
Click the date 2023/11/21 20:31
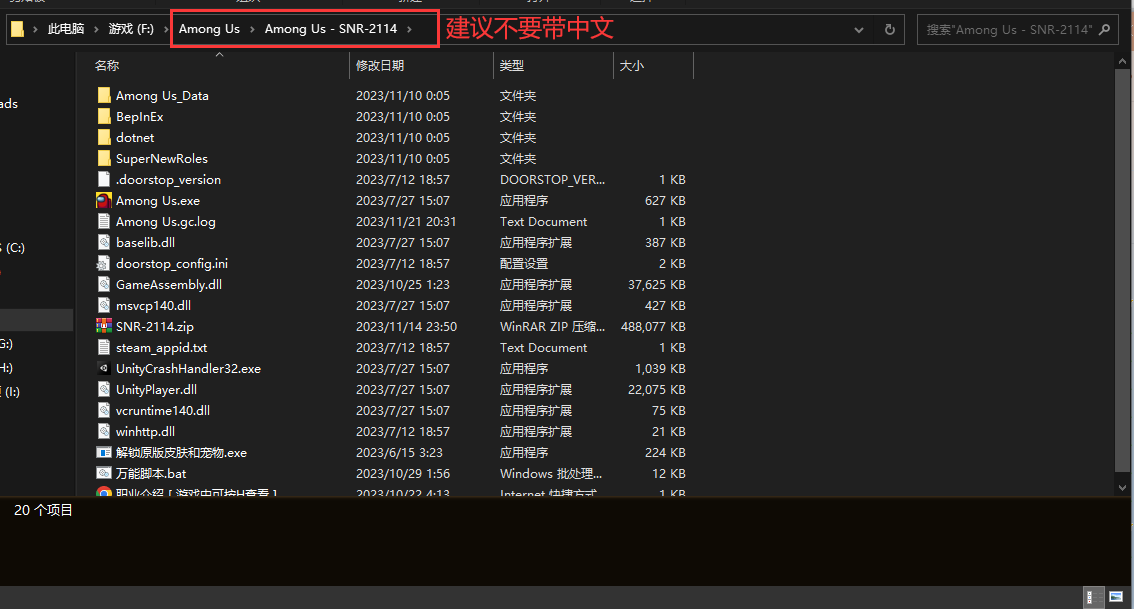(x=406, y=221)
